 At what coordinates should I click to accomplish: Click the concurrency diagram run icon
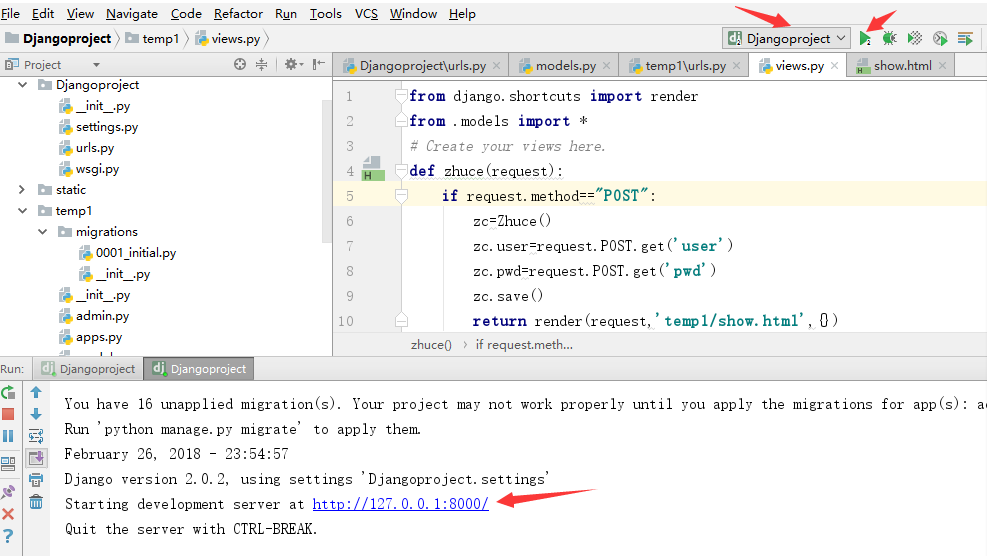pos(965,38)
